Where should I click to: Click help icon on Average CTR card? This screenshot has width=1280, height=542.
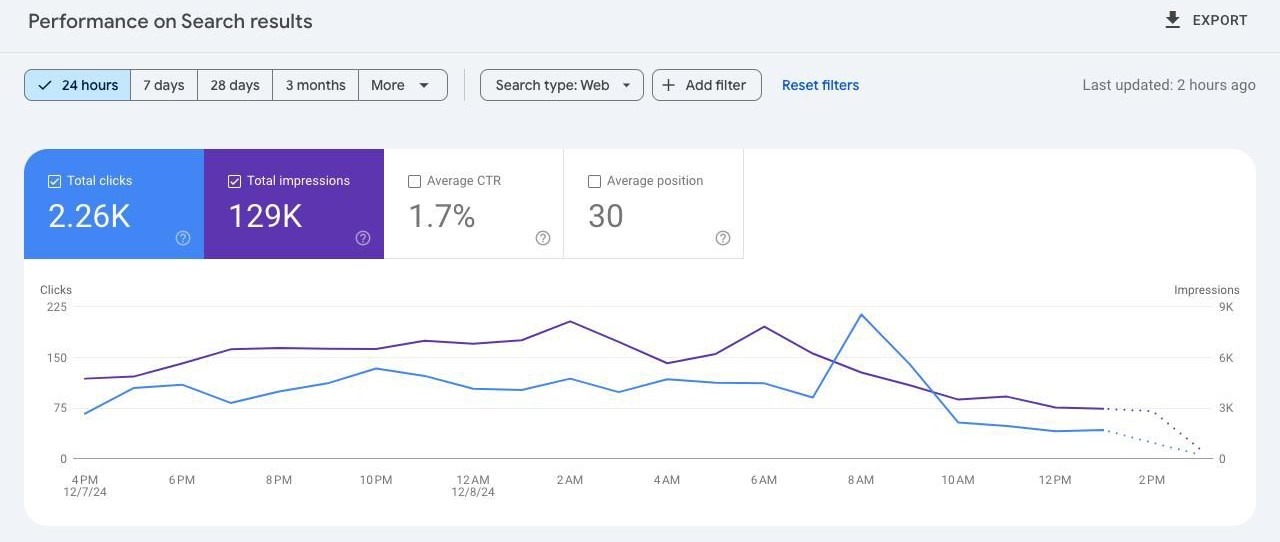[543, 238]
